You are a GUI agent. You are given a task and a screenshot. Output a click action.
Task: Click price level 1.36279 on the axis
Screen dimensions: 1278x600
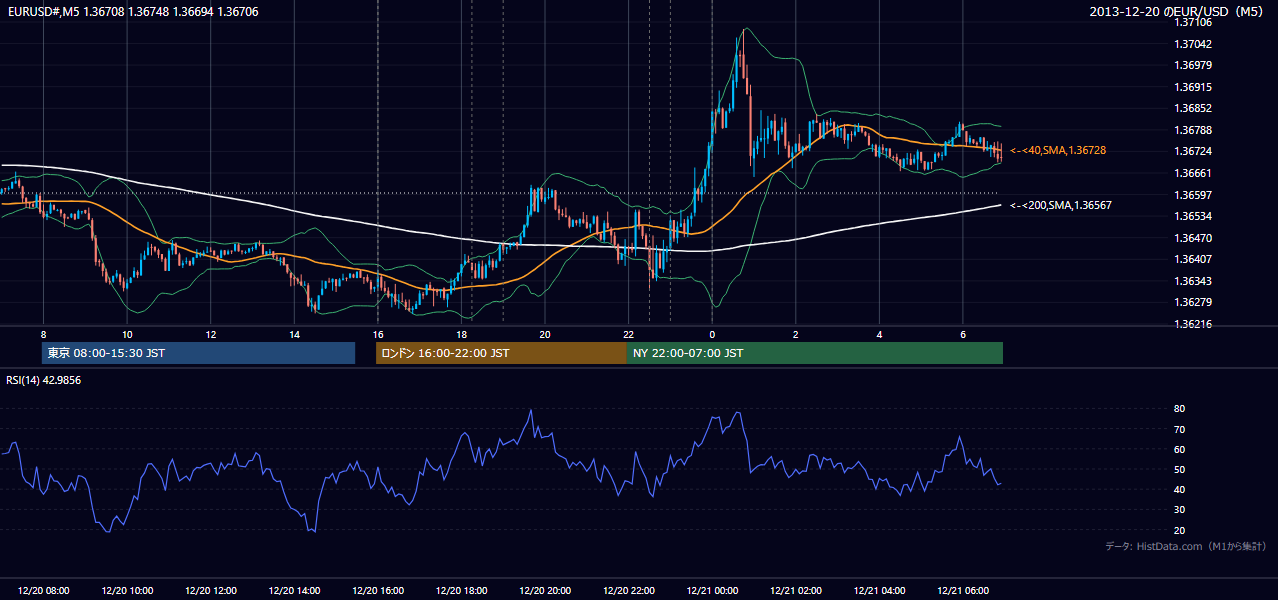[1195, 302]
